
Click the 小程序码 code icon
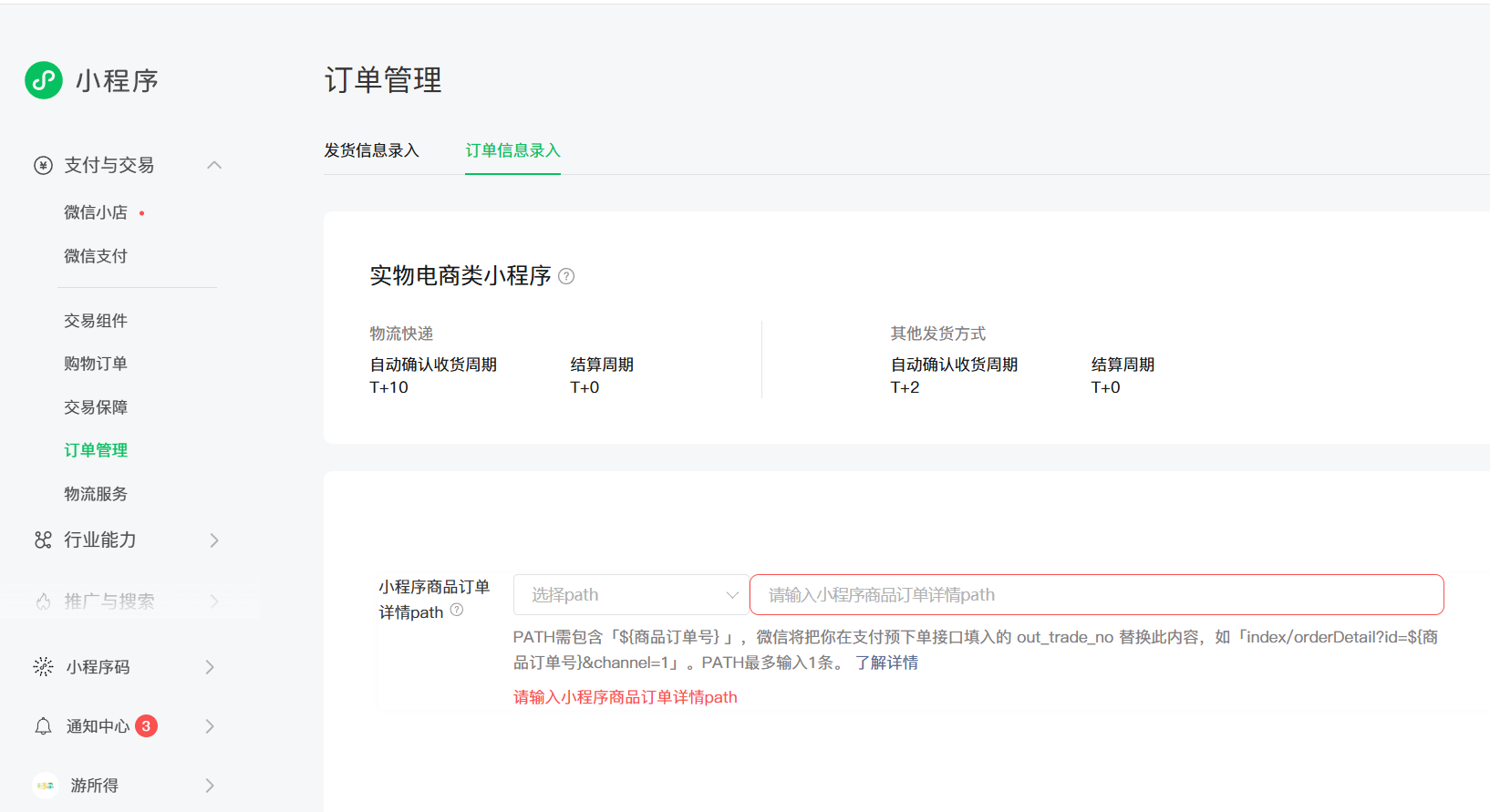[x=43, y=667]
